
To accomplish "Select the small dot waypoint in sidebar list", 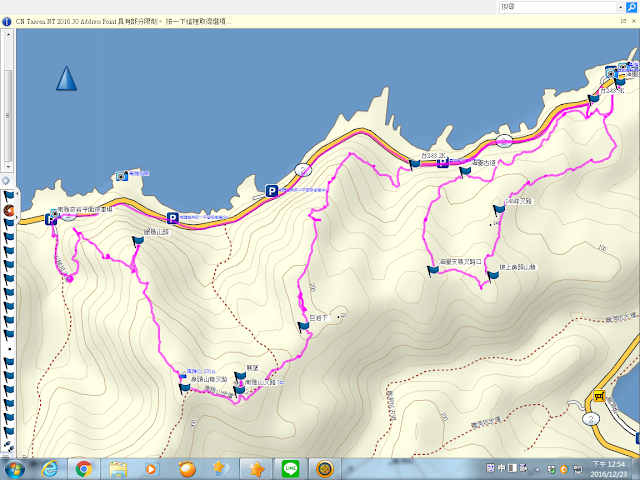I will [x=9, y=349].
